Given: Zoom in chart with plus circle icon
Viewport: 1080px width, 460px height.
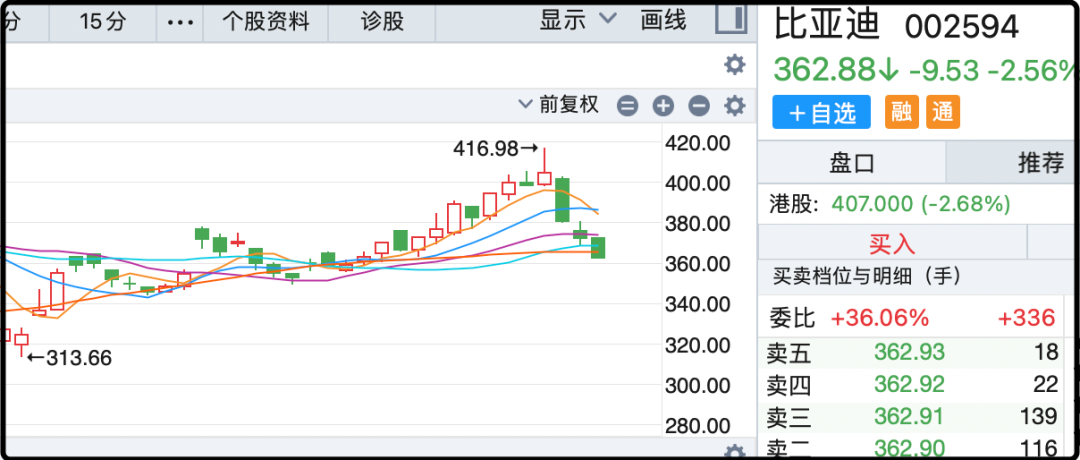Looking at the screenshot, I should pos(663,106).
